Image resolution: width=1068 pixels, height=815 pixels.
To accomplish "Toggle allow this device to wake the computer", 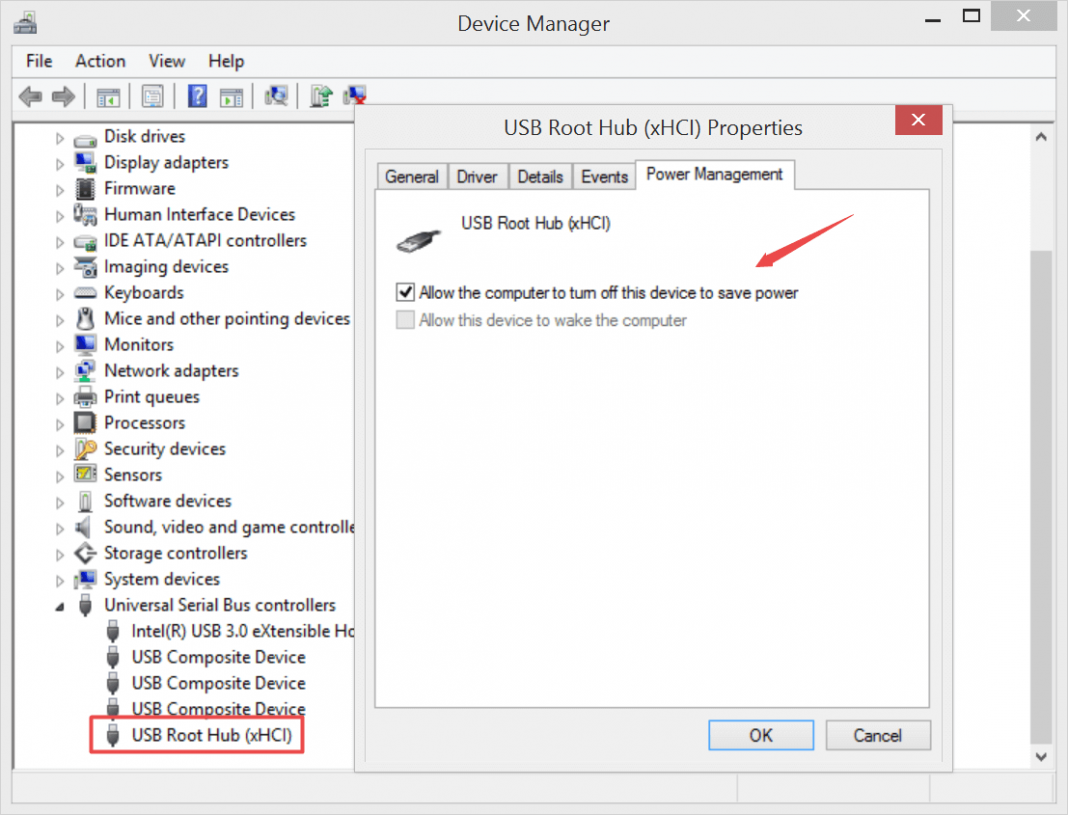I will pyautogui.click(x=406, y=319).
